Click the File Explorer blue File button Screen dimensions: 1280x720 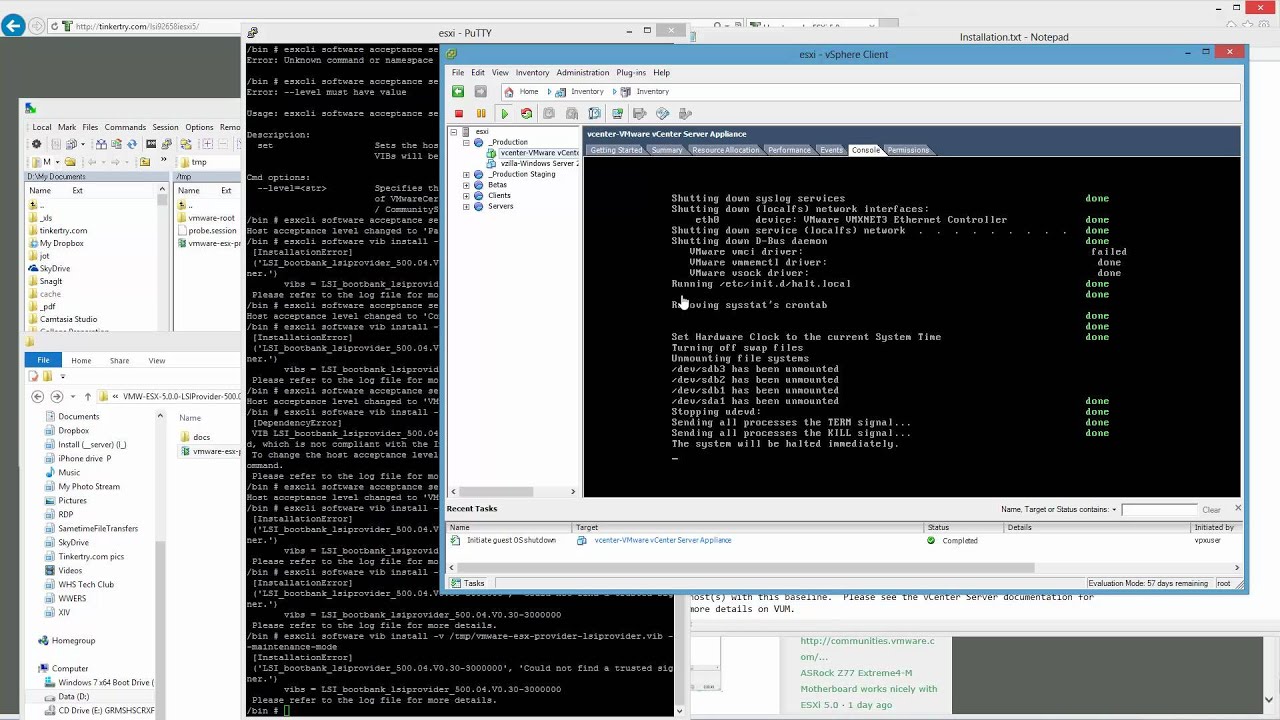click(43, 361)
